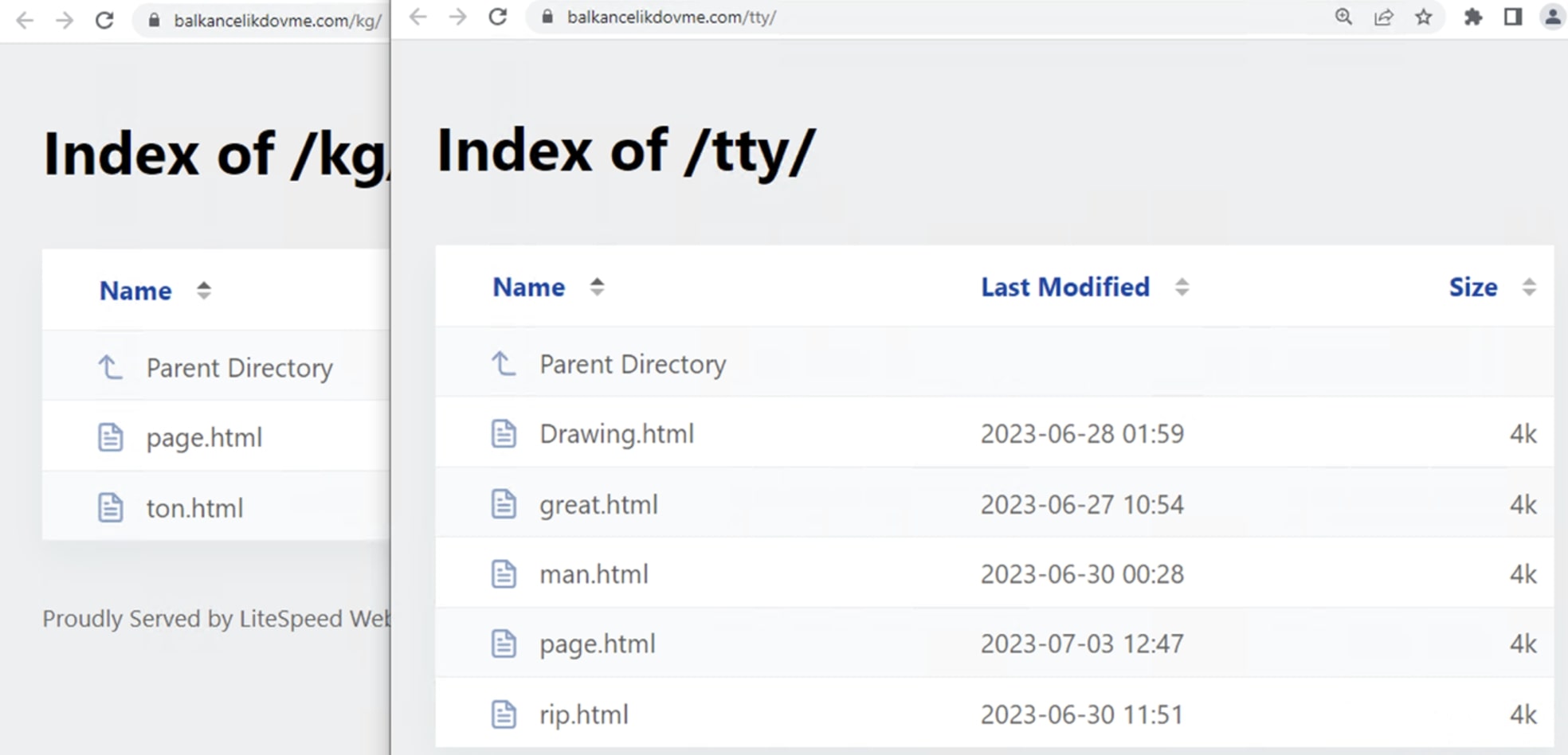Open the user profile avatar icon
The width and height of the screenshot is (1568, 755).
pos(1552,17)
